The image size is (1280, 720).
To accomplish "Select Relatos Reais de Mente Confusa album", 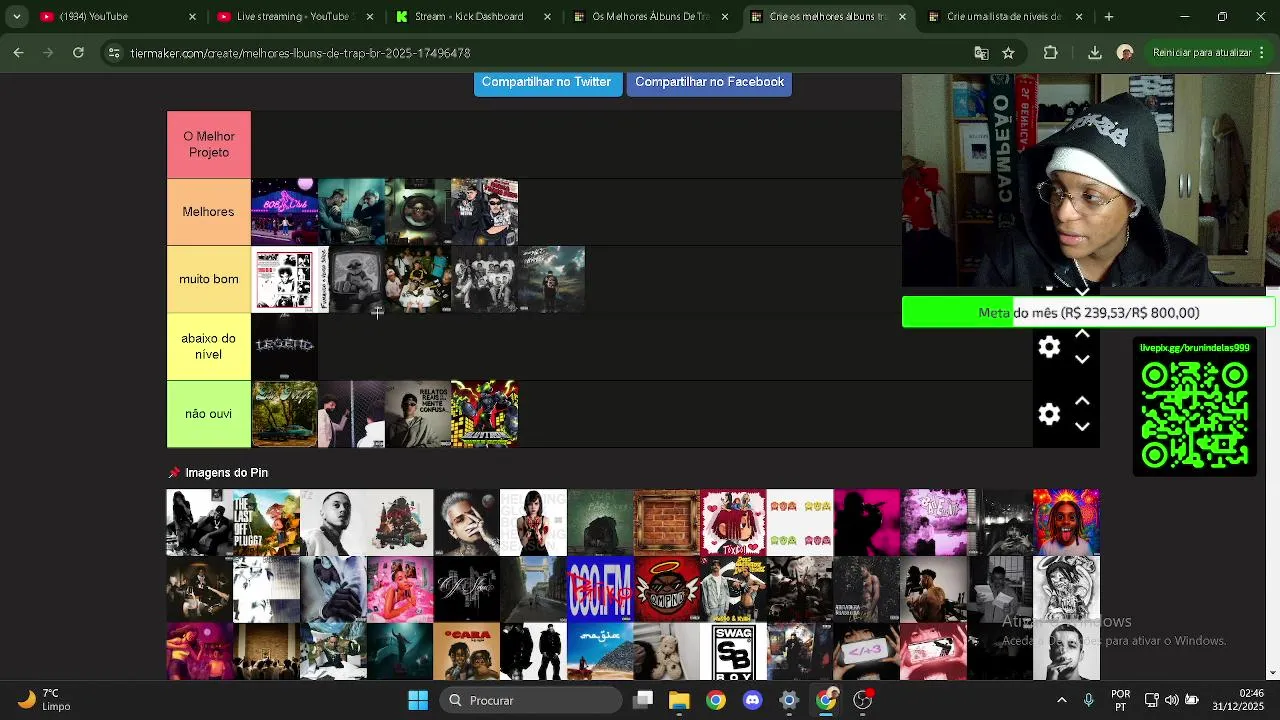I will point(418,414).
